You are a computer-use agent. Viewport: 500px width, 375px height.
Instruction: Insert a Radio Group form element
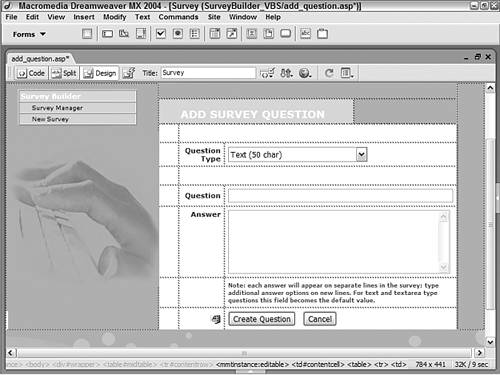click(195, 34)
